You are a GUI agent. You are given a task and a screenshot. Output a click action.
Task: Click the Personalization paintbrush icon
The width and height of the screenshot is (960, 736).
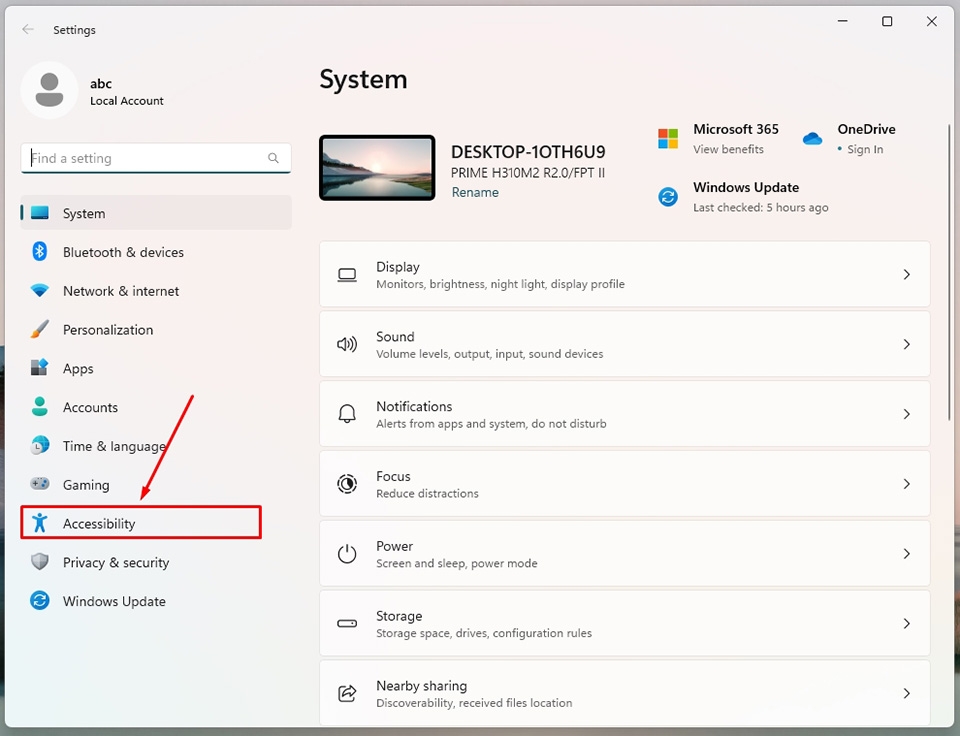pyautogui.click(x=40, y=329)
